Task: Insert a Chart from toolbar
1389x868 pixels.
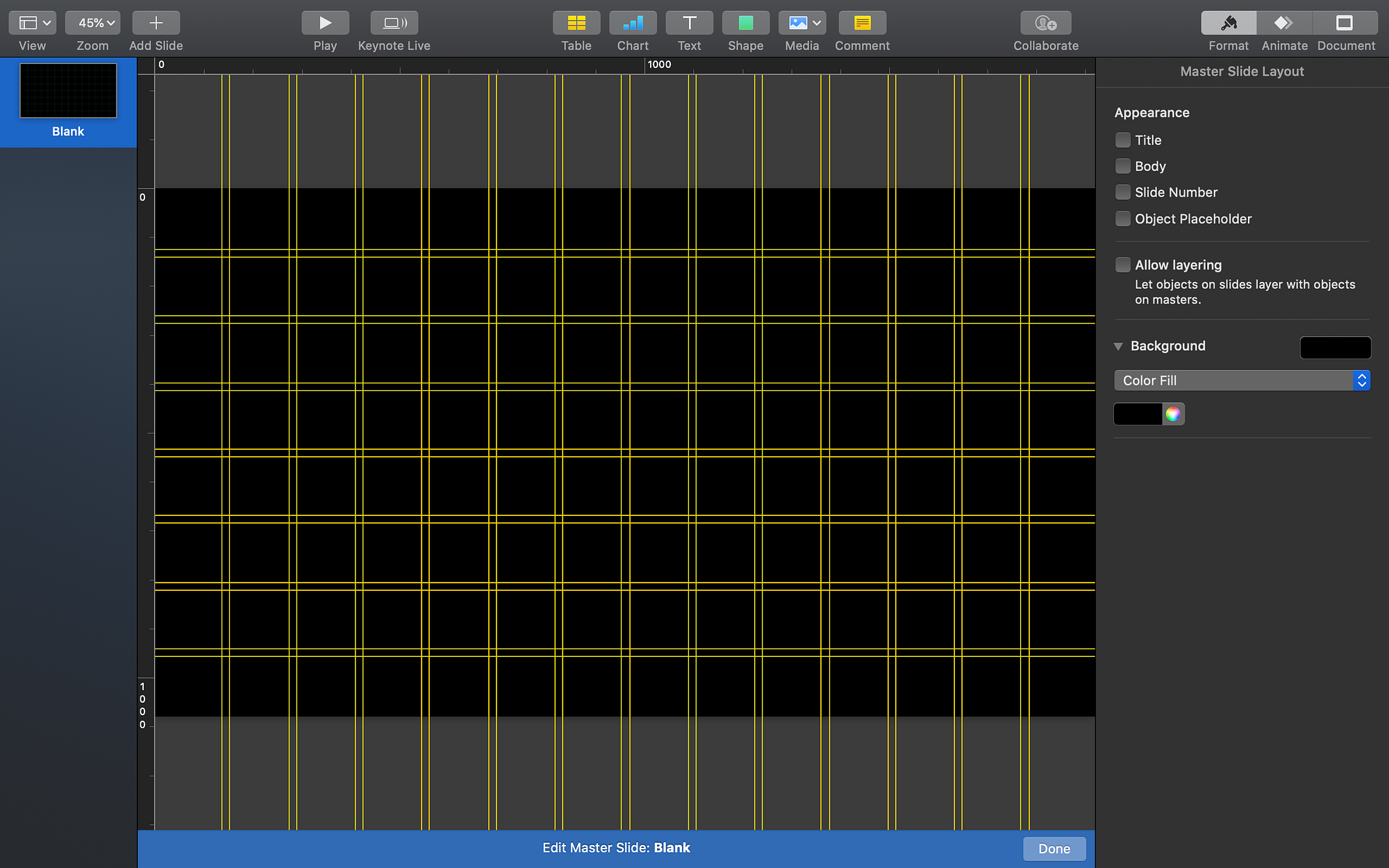Action: tap(633, 23)
